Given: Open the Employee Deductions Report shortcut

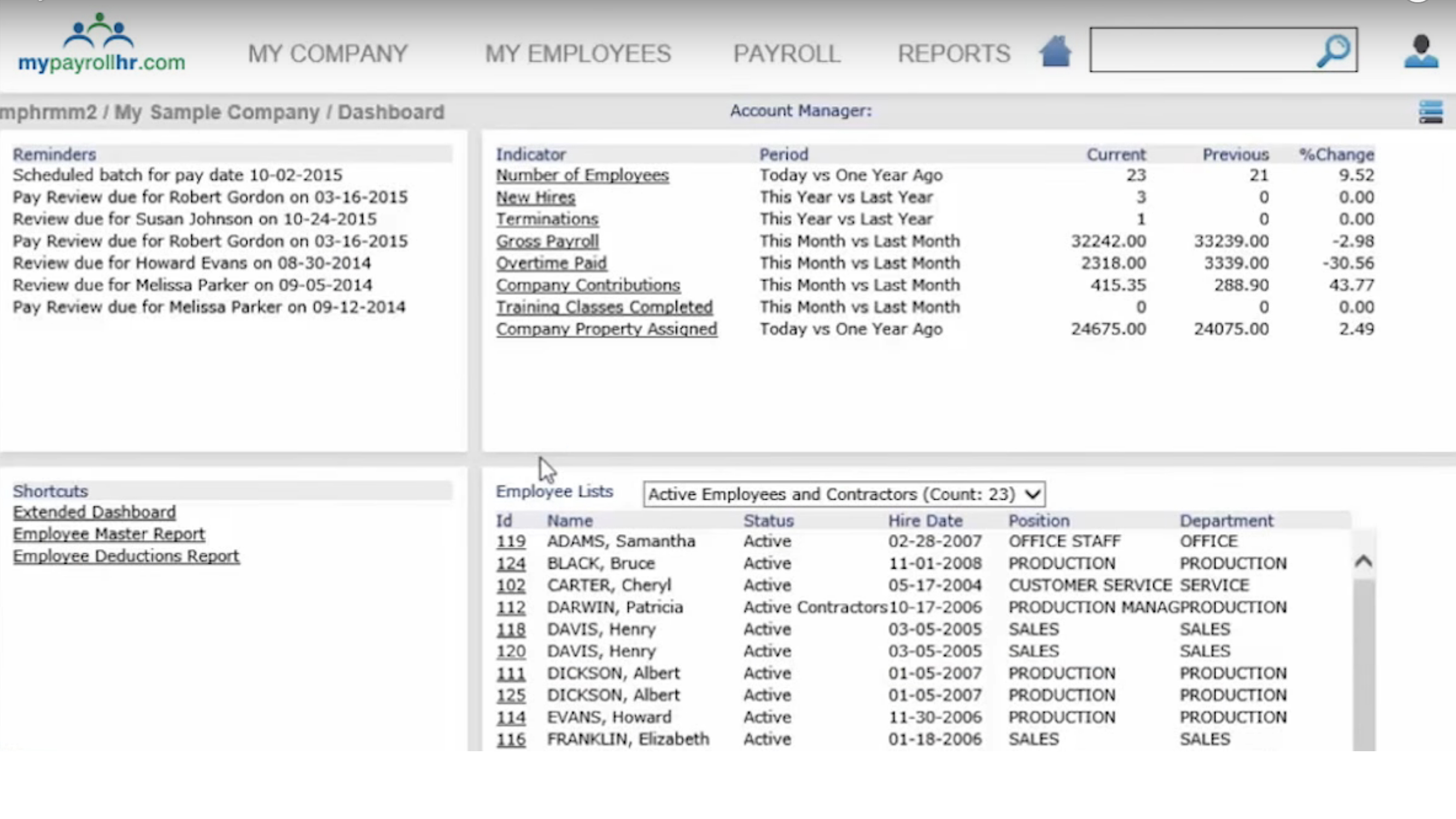Looking at the screenshot, I should point(126,557).
